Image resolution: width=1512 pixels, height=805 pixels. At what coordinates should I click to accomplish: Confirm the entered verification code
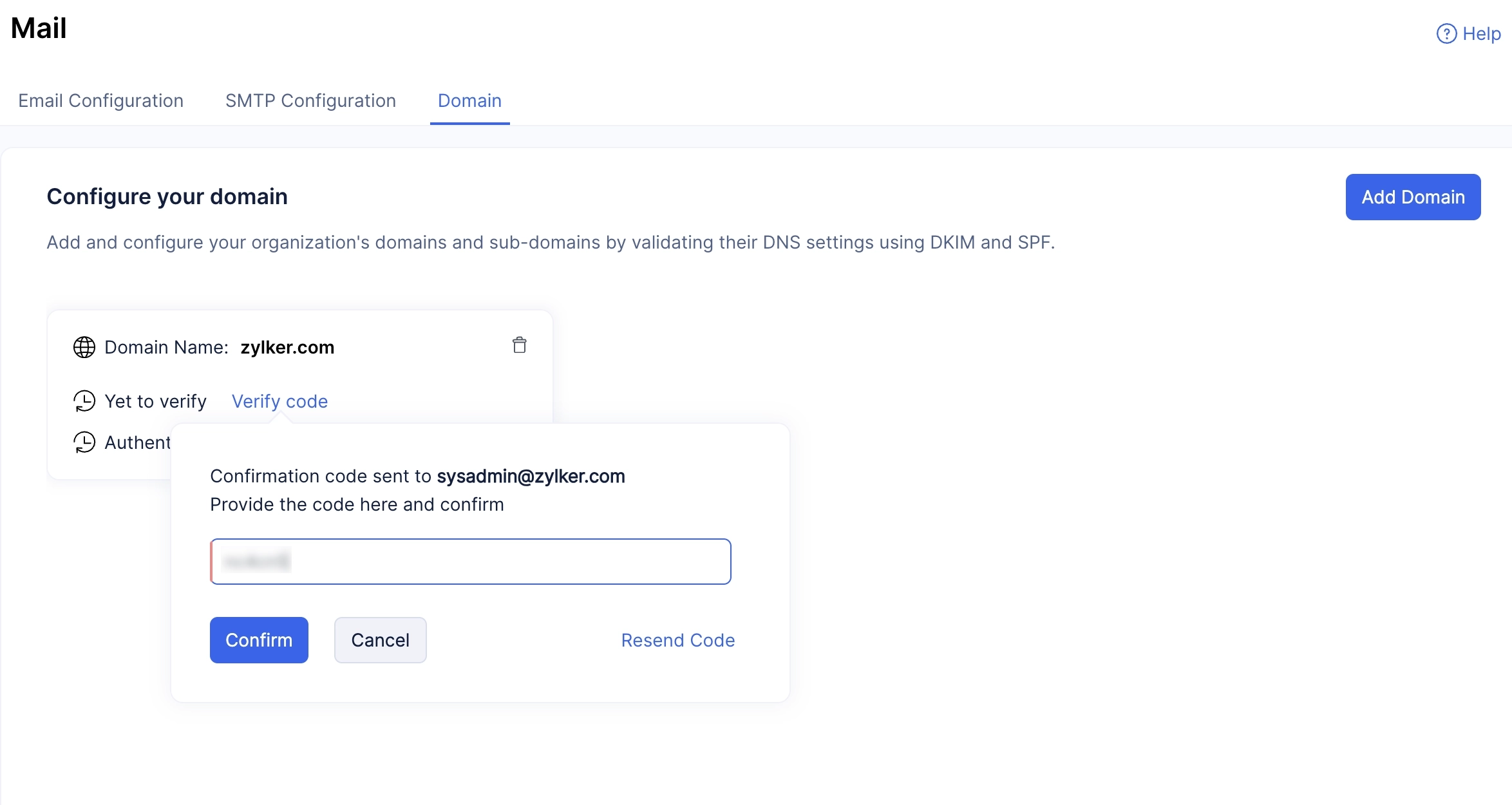tap(259, 640)
